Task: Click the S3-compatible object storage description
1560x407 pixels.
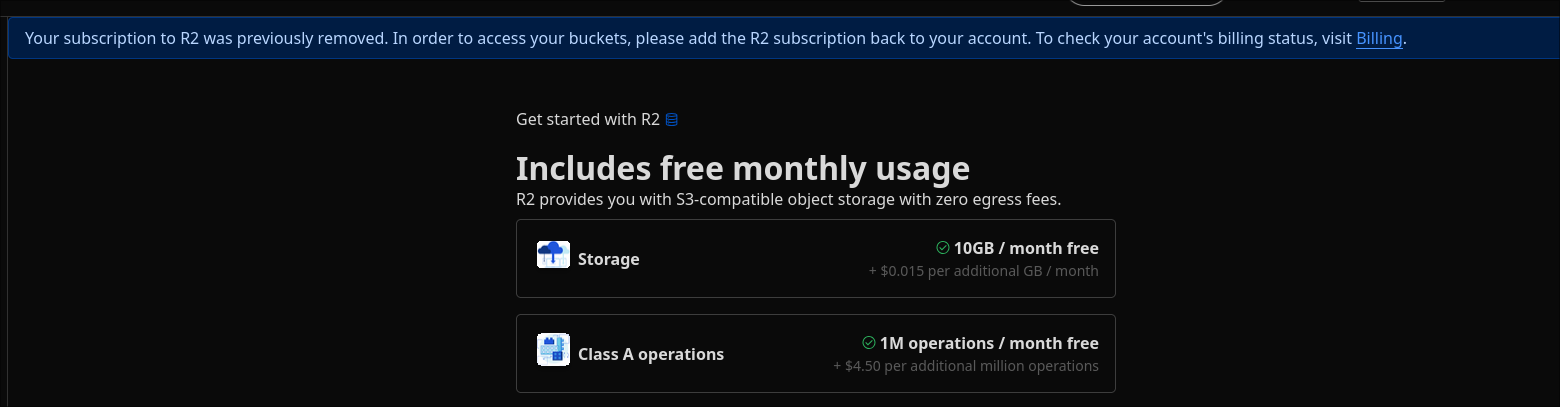Action: pos(788,199)
